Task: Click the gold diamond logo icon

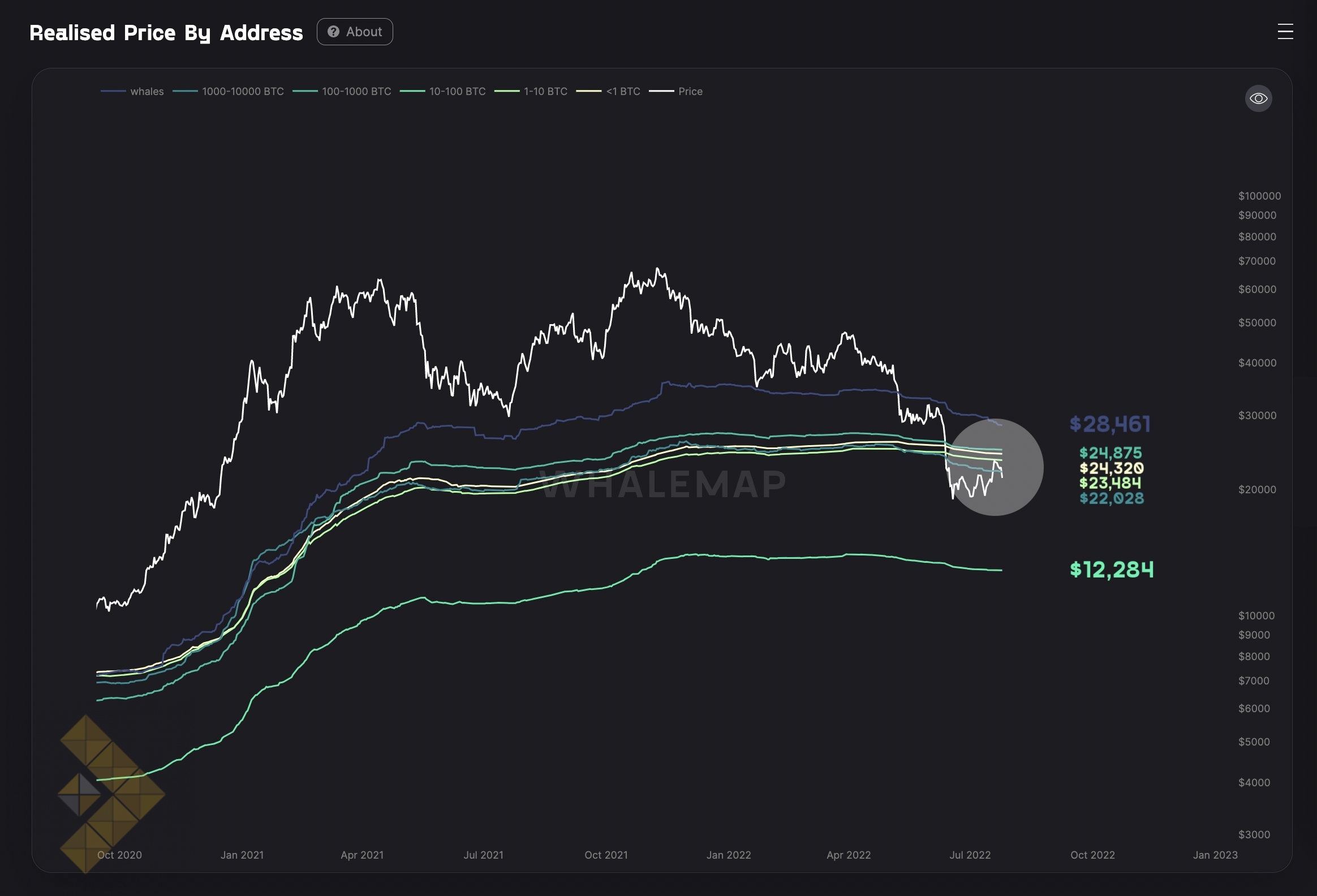Action: 111,794
